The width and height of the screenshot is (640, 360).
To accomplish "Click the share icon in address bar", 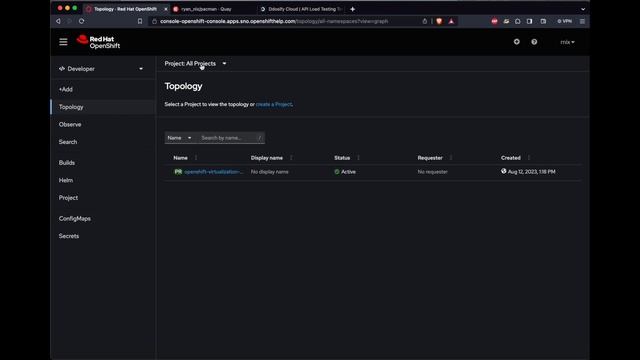I will tap(424, 21).
